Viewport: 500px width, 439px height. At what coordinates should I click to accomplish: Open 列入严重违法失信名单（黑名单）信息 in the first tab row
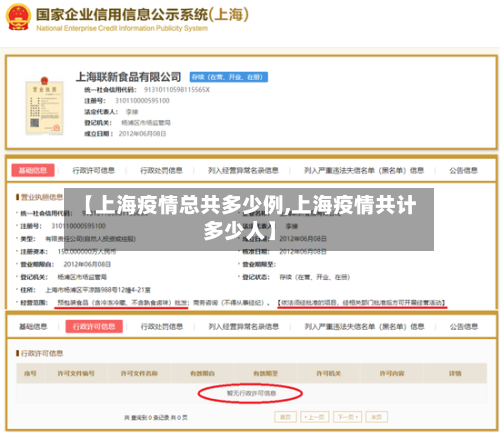click(x=364, y=171)
